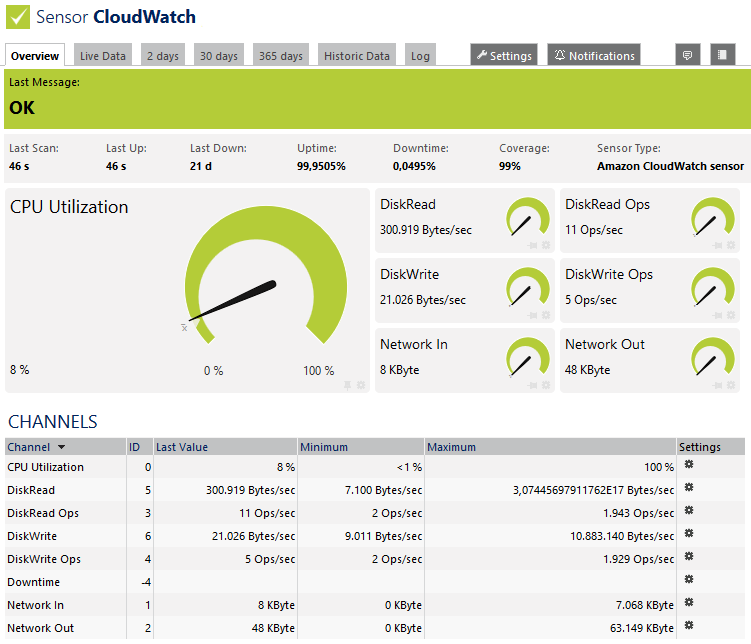Click Downtime channel name in table
Screen dimensions: 751x644
pos(34,582)
